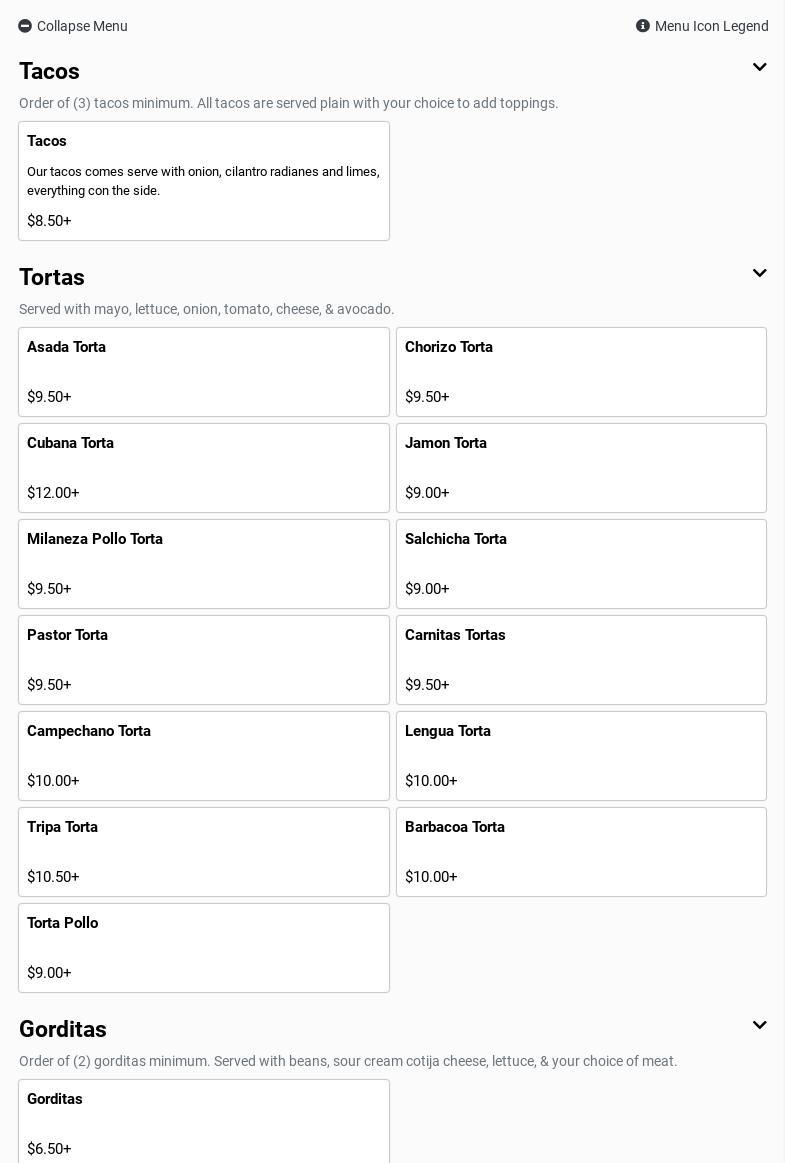Screen dimensions: 785x1163
Task: Open the Gorditas $6.50 item
Action: [204, 1122]
